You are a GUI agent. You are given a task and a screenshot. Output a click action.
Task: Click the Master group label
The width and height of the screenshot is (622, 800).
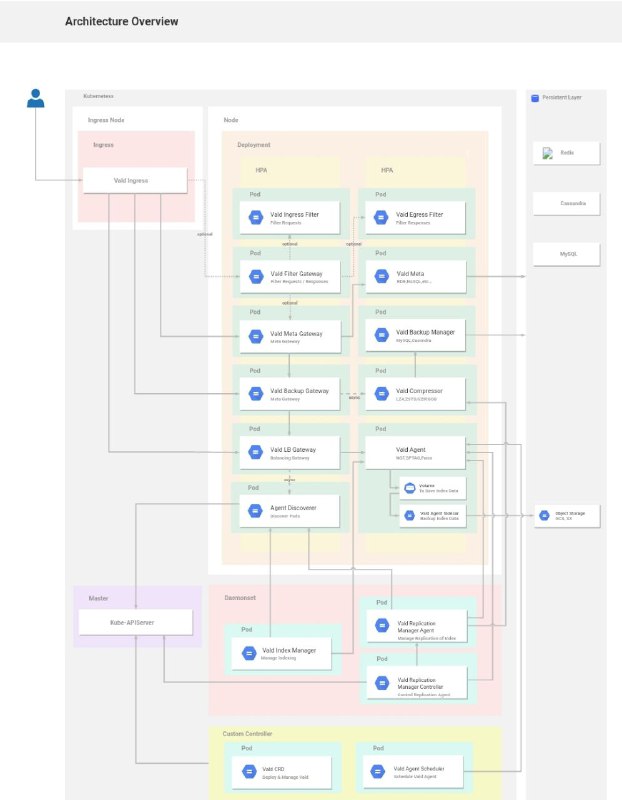coord(98,598)
